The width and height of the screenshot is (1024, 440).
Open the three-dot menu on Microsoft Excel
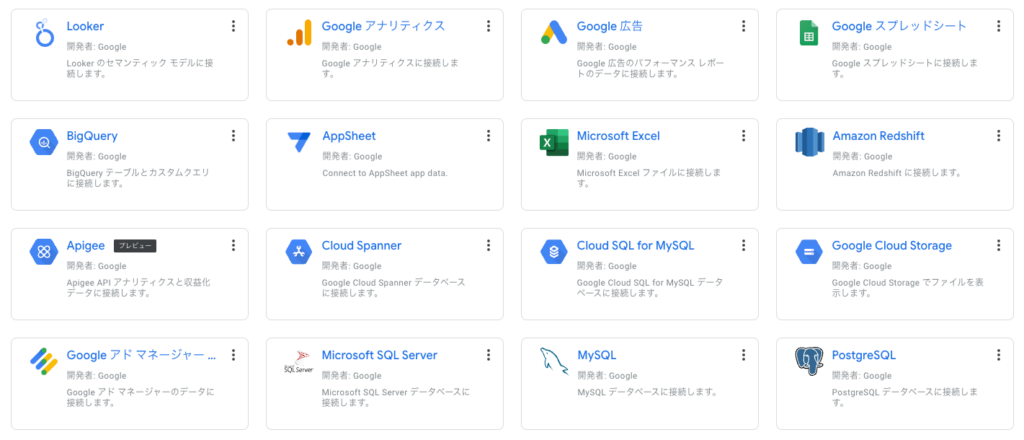[x=743, y=136]
